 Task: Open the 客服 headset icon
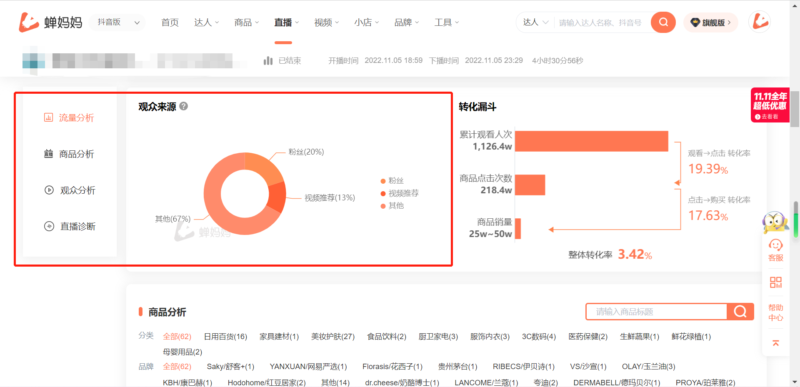[x=776, y=245]
